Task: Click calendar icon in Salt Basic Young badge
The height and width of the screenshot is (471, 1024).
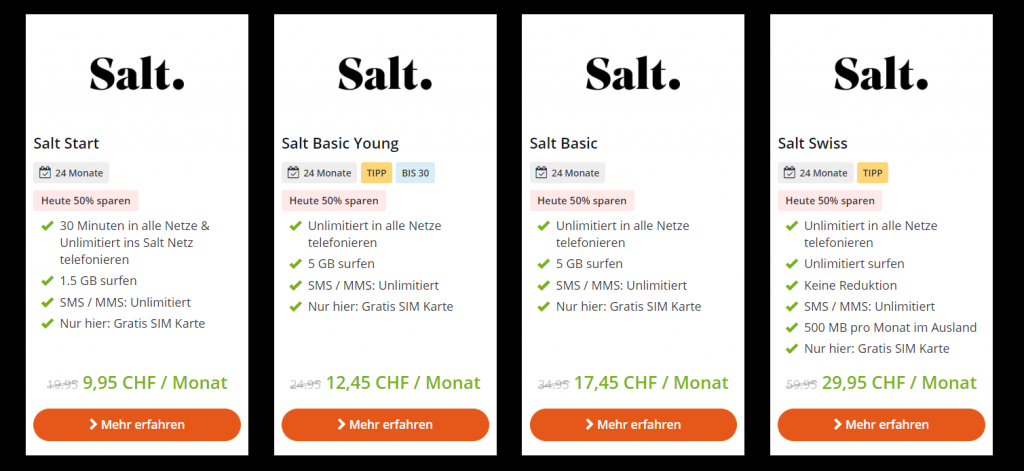Action: 293,173
